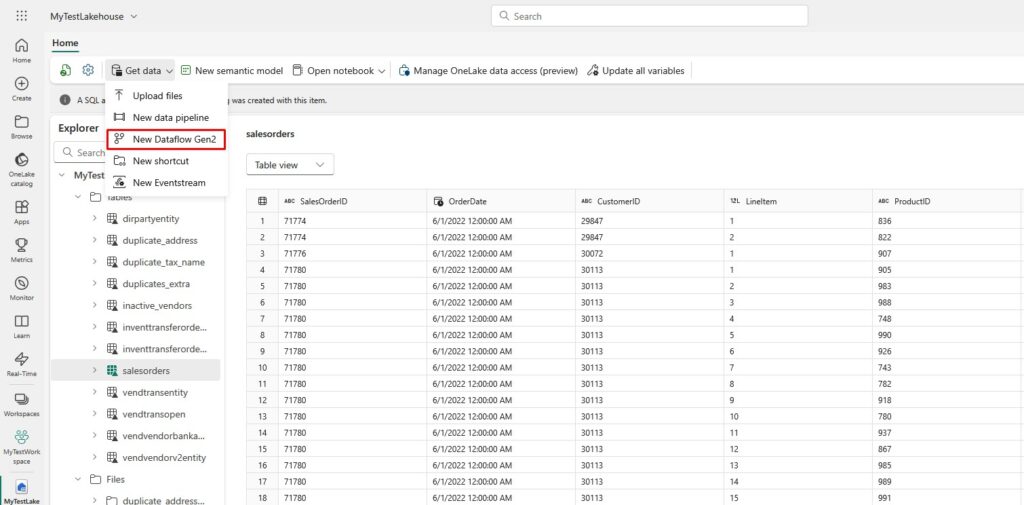Open Real-Time in the left navigation

tap(22, 364)
